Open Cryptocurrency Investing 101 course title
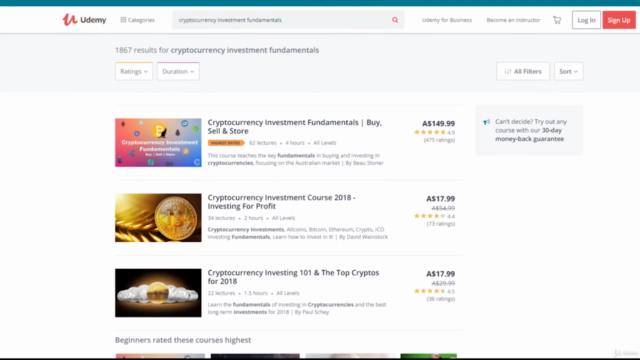The width and height of the screenshot is (640, 360). [293, 277]
